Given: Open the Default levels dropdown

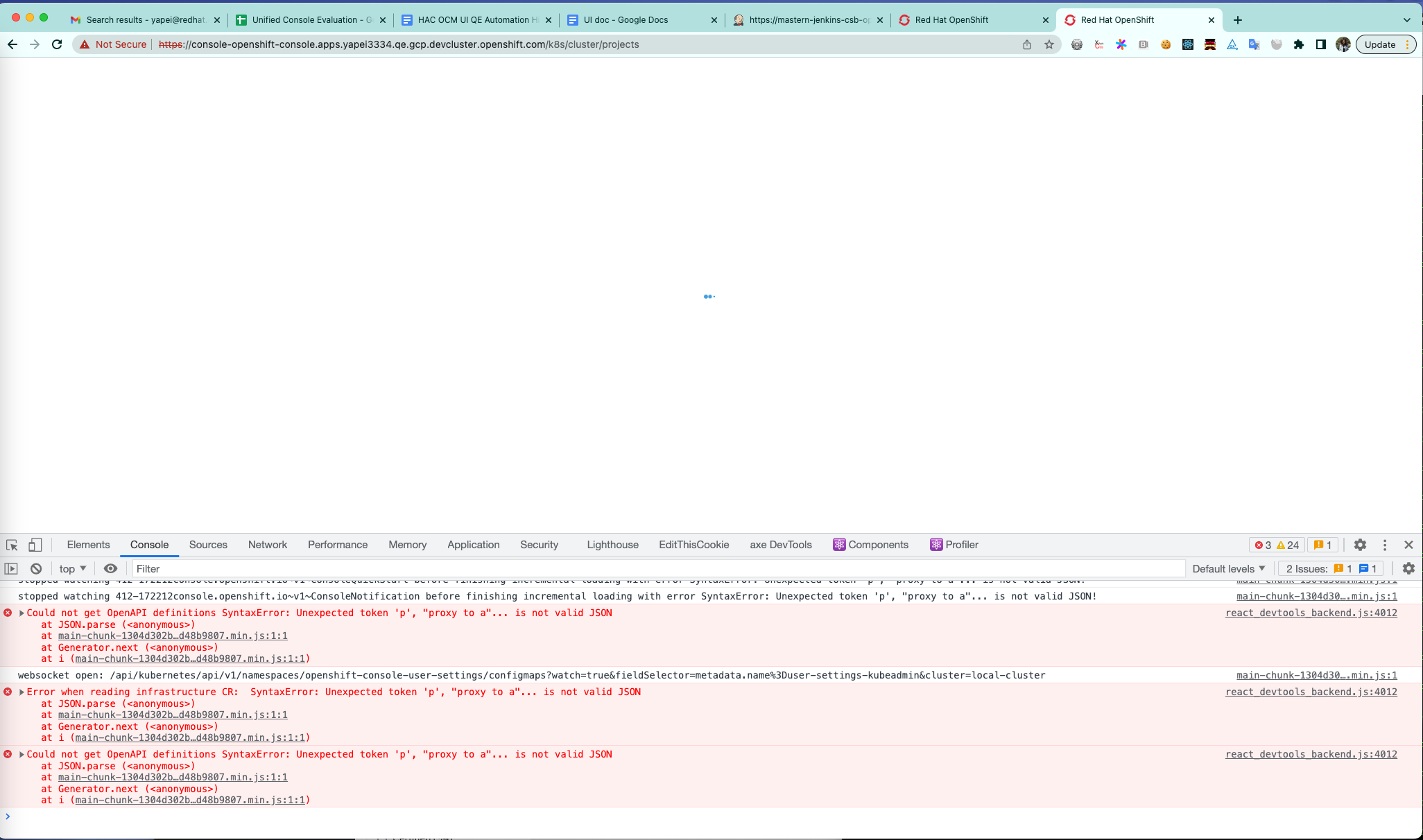Looking at the screenshot, I should pyautogui.click(x=1229, y=568).
